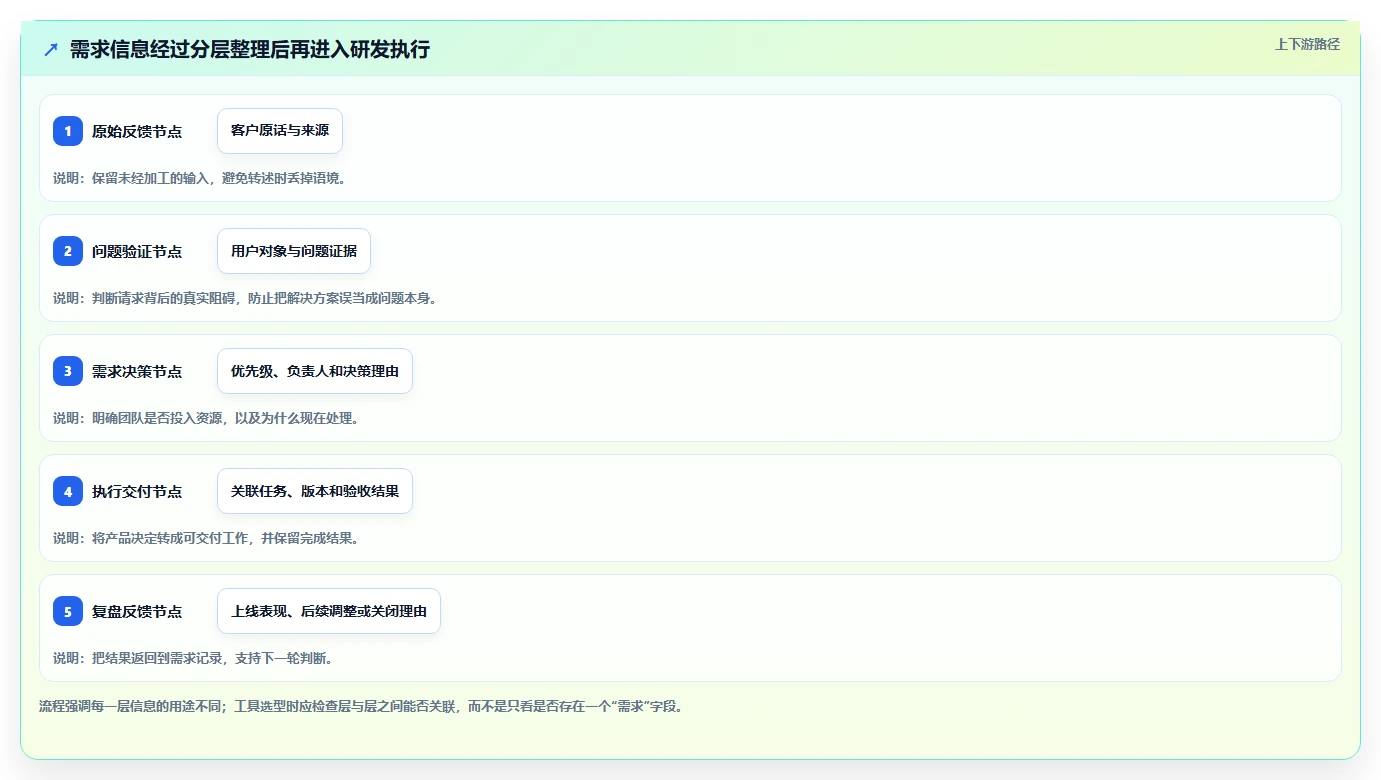Click the step 3 number badge
Screen dimensions: 1381x780
coord(68,371)
